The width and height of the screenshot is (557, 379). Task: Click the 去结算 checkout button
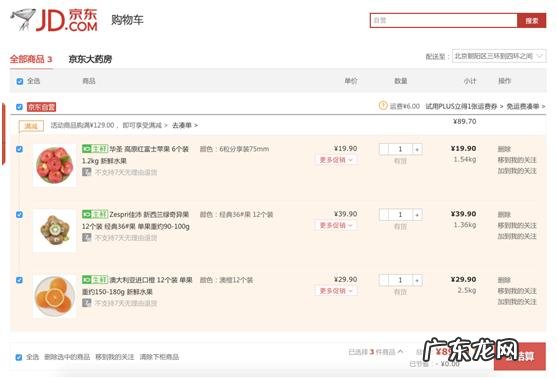coord(520,356)
